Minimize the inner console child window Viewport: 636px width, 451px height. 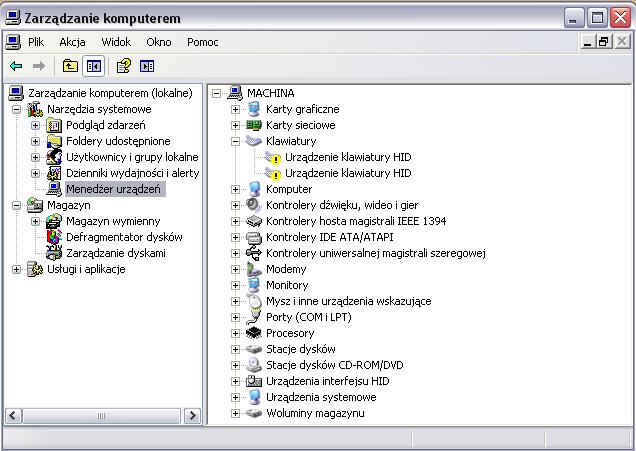[x=587, y=42]
